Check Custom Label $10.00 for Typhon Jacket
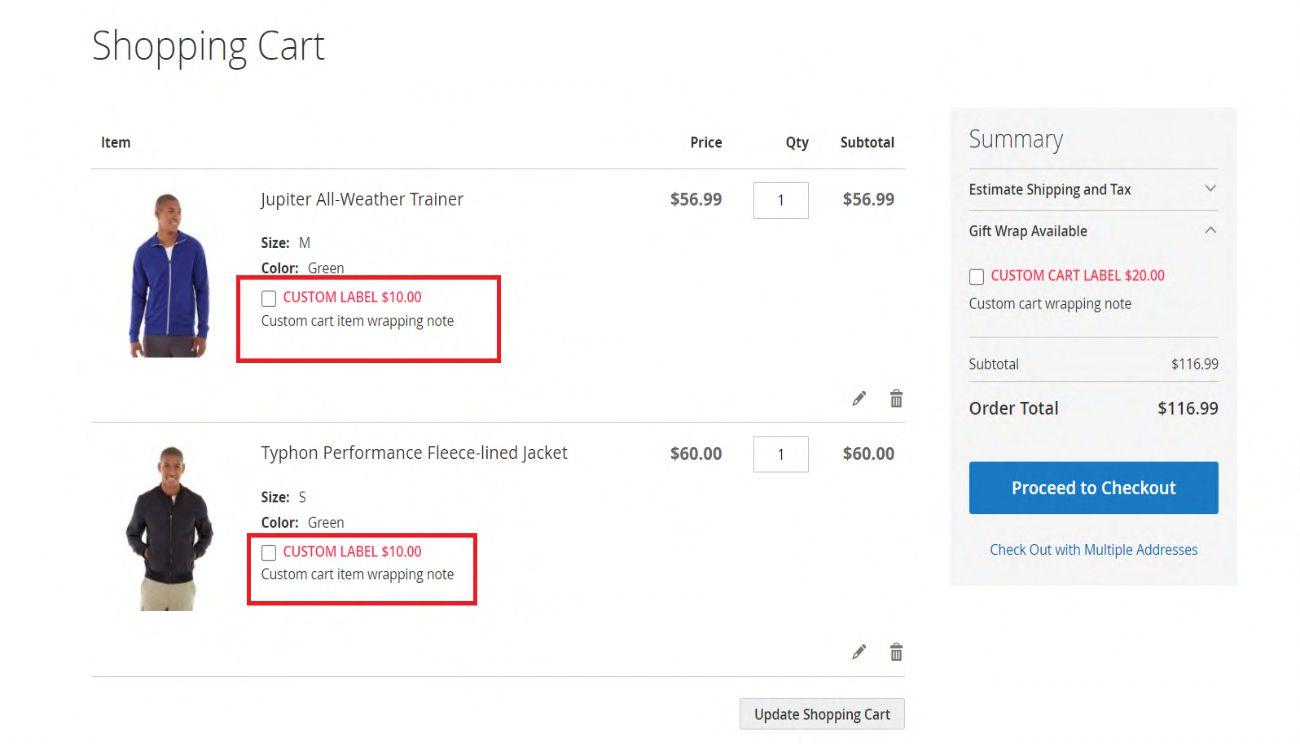1300x744 pixels. point(269,552)
